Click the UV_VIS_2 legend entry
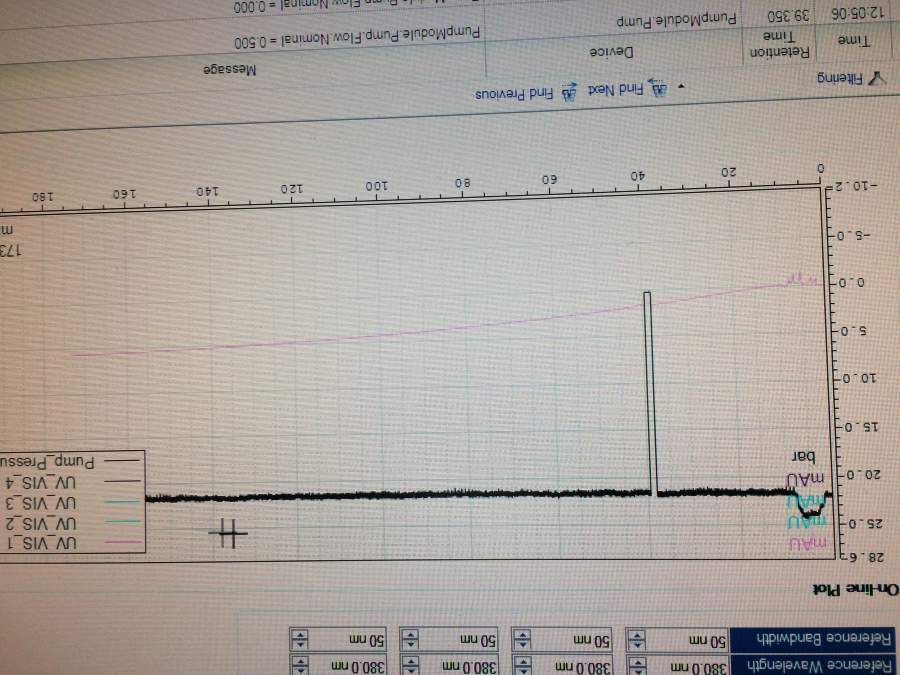This screenshot has height=675, width=900. pyautogui.click(x=71, y=523)
